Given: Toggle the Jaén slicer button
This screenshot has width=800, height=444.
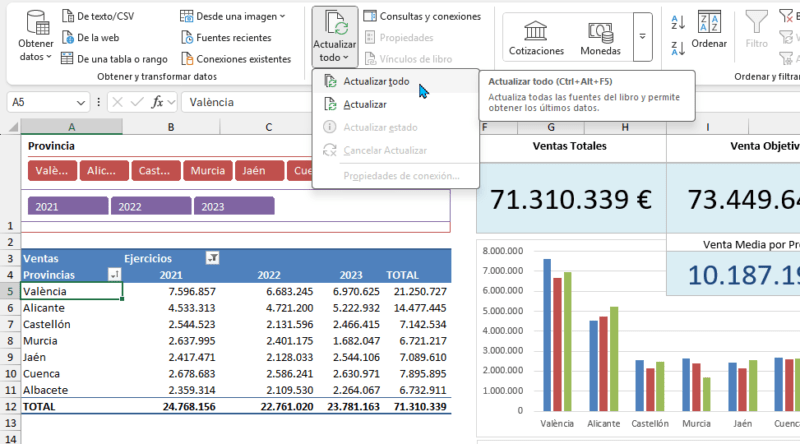Looking at the screenshot, I should click(x=259, y=170).
